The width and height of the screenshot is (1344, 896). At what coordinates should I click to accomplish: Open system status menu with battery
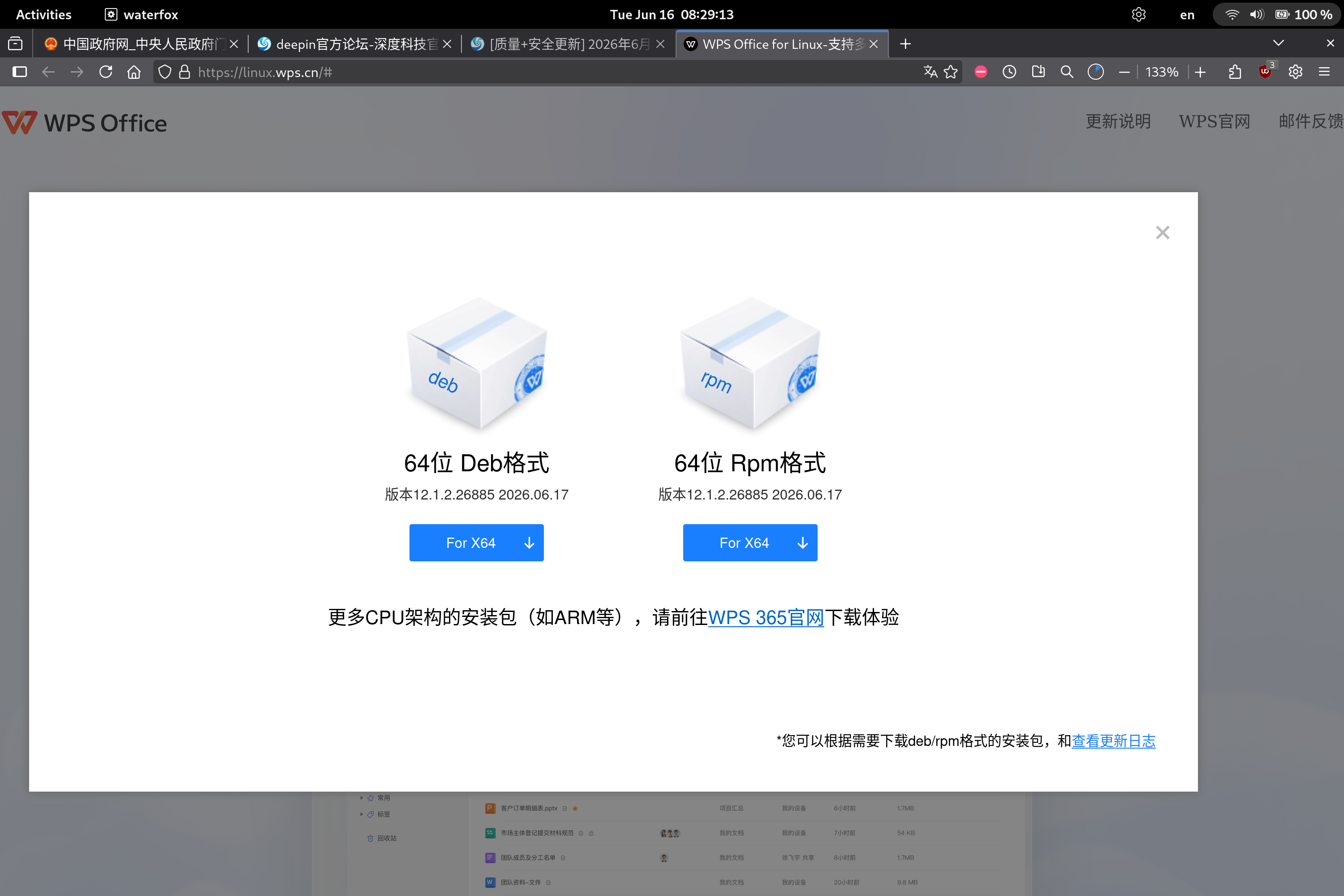pyautogui.click(x=1277, y=14)
